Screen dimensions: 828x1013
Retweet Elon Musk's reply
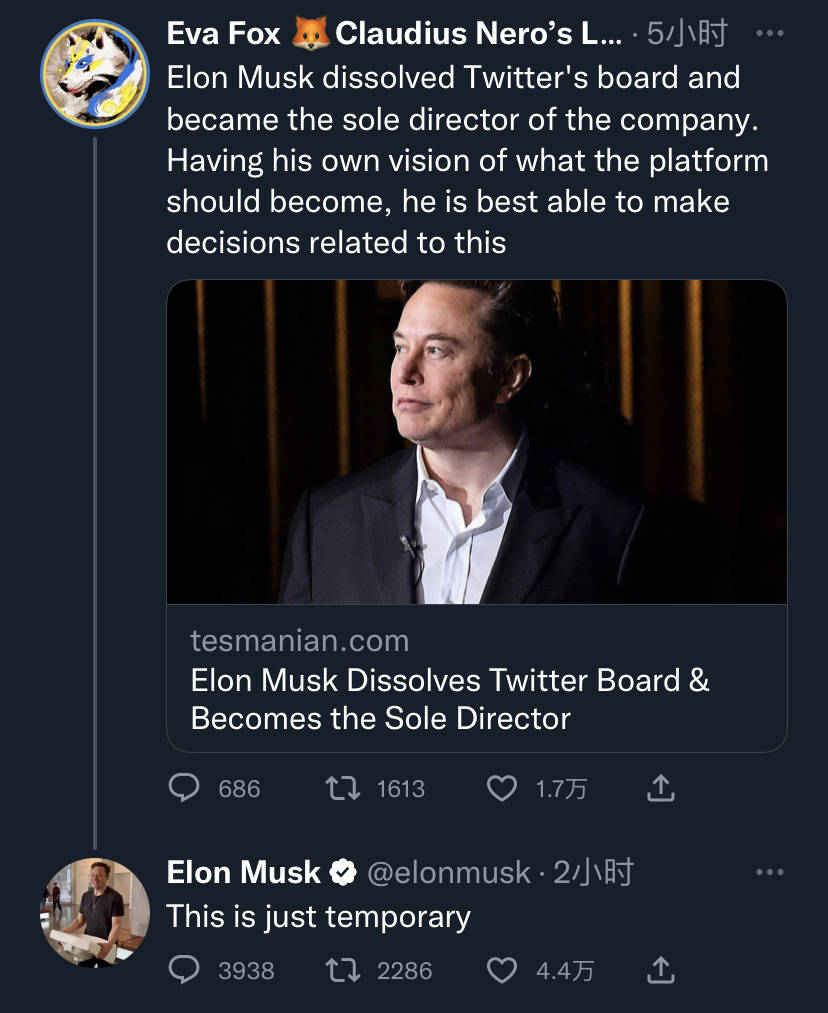(x=342, y=970)
